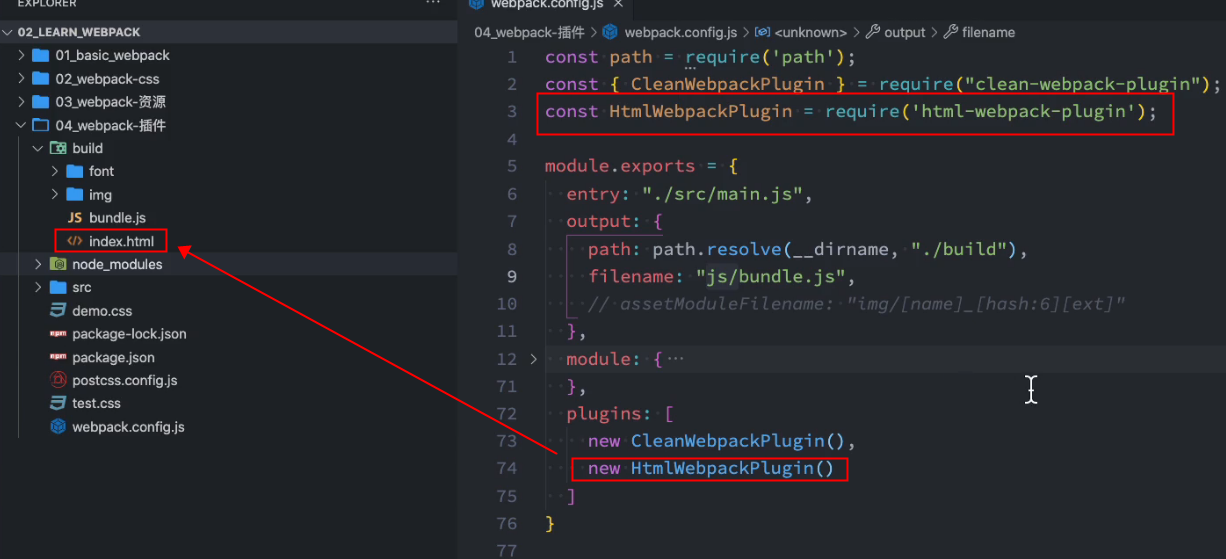Open package.json from the explorer
Image resolution: width=1226 pixels, height=559 pixels.
coord(113,357)
